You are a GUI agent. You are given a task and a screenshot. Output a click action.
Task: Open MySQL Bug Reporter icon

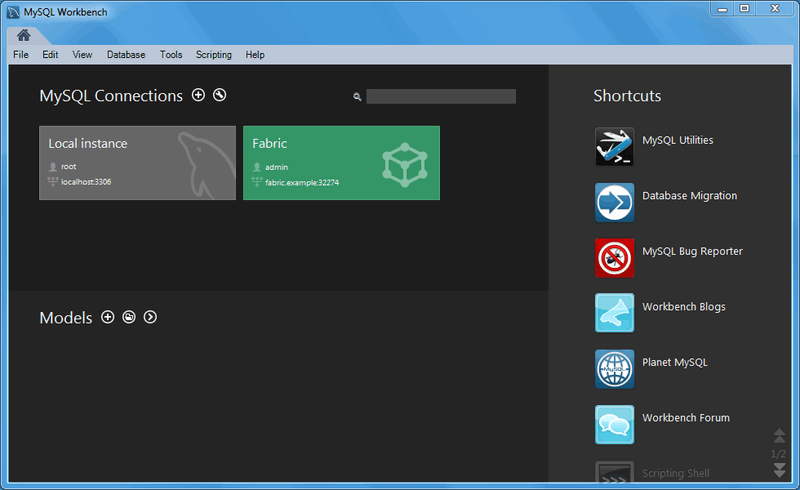click(614, 258)
